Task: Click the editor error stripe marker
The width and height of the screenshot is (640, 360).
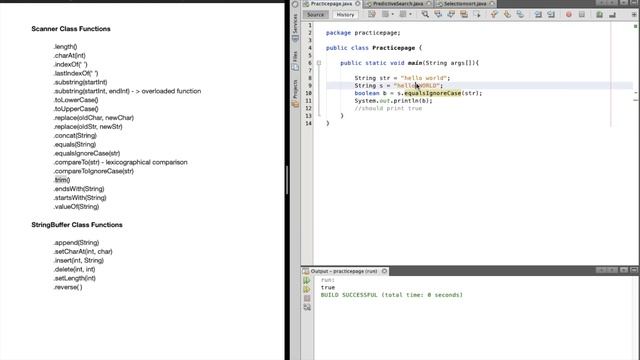Action: tap(636, 26)
